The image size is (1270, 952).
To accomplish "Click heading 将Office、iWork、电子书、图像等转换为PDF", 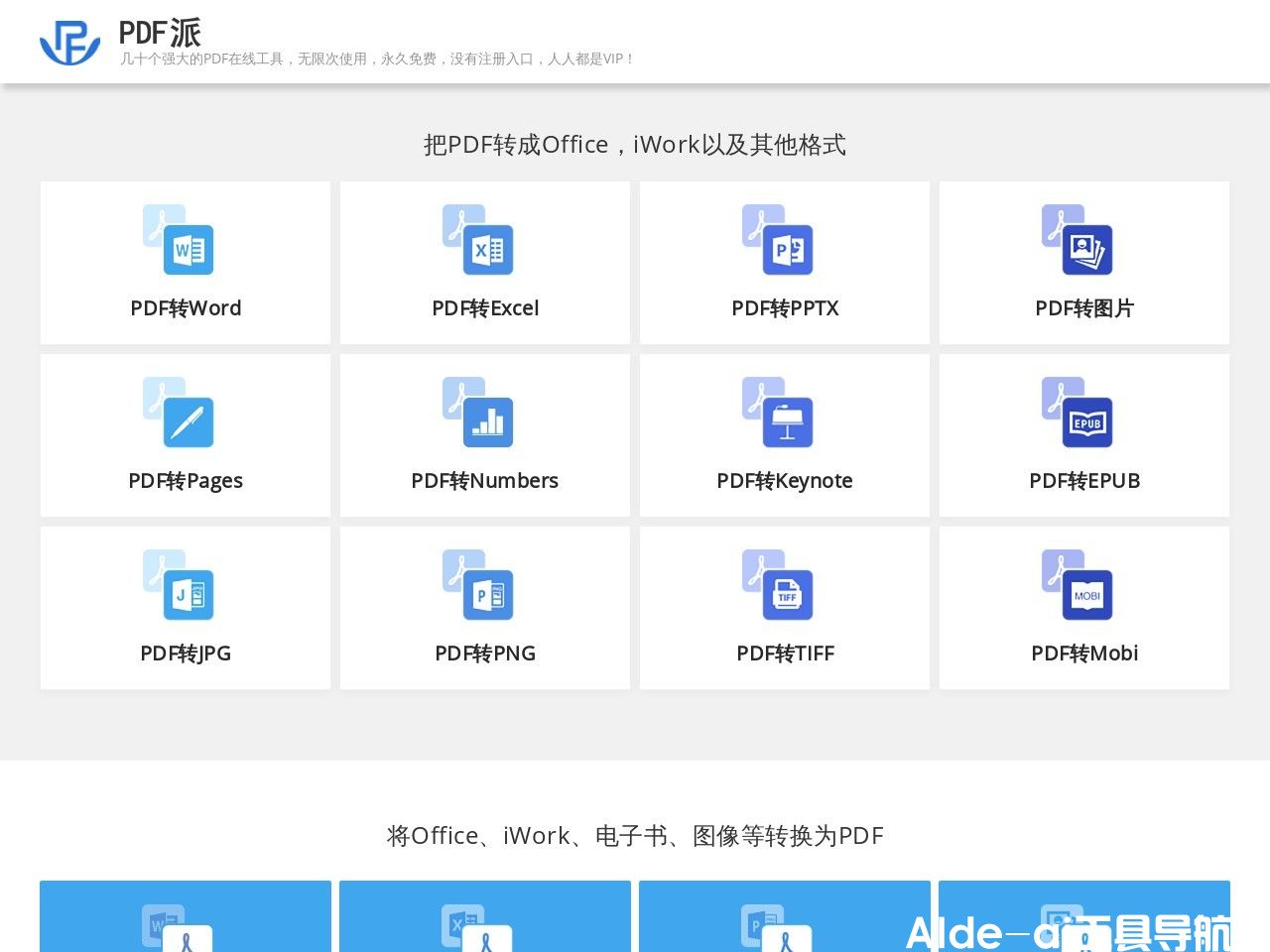I will (x=635, y=836).
